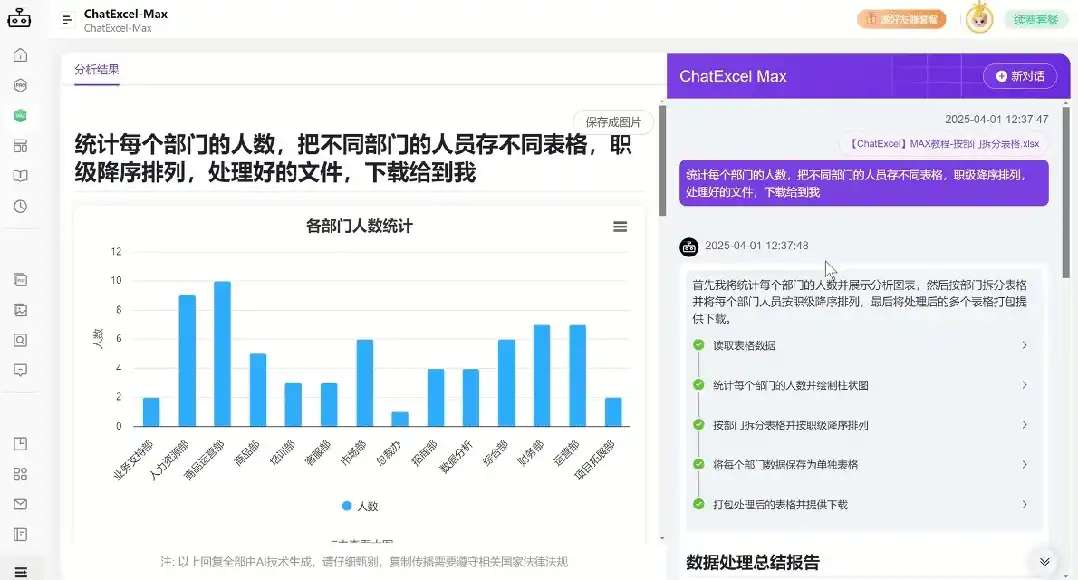Open the book icon in the sidebar
Screen dimensions: 1078x580
point(21,176)
